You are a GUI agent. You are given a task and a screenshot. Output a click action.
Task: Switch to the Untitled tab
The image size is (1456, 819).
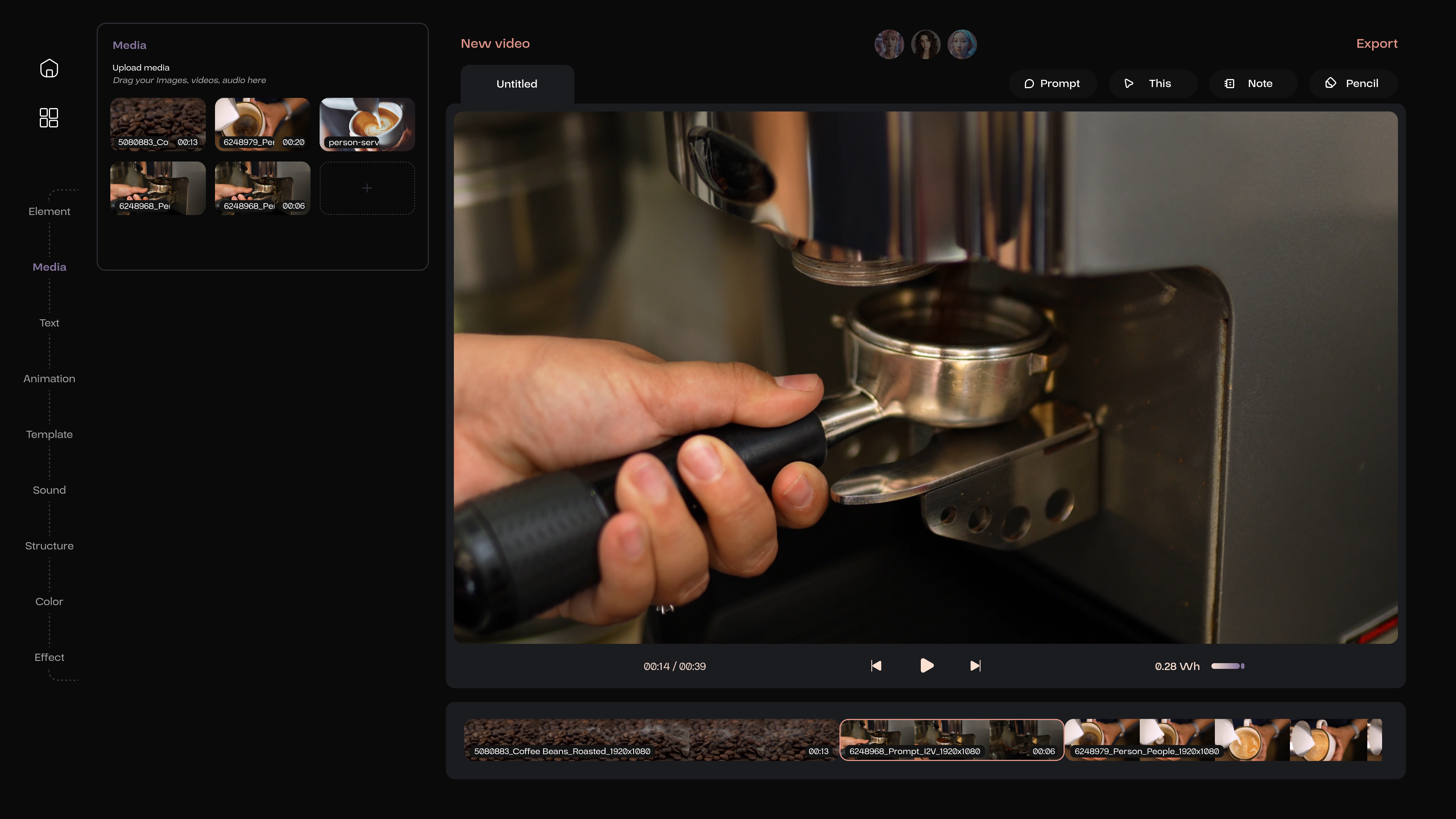pyautogui.click(x=517, y=84)
